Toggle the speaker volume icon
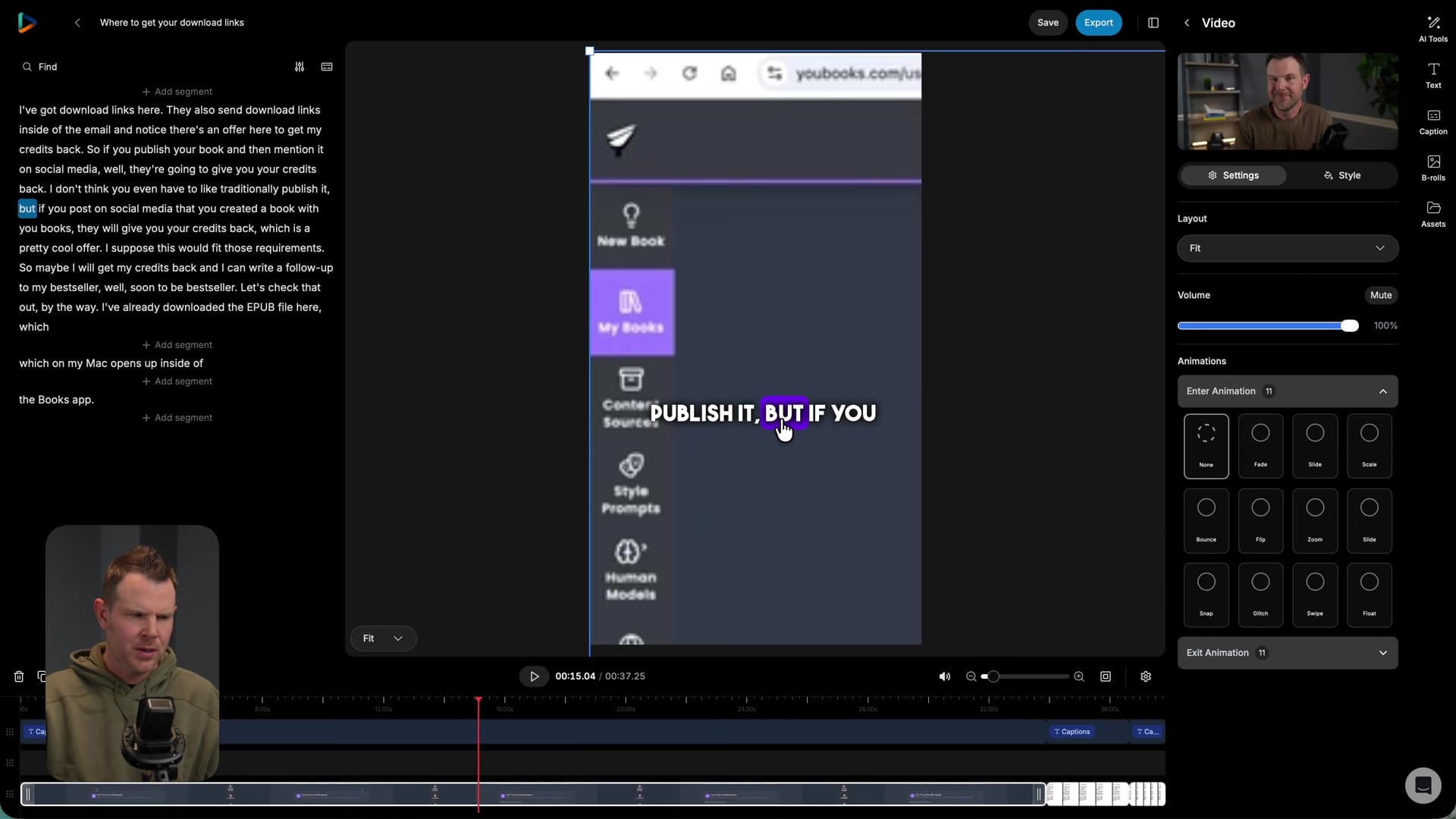The width and height of the screenshot is (1456, 819). [945, 676]
